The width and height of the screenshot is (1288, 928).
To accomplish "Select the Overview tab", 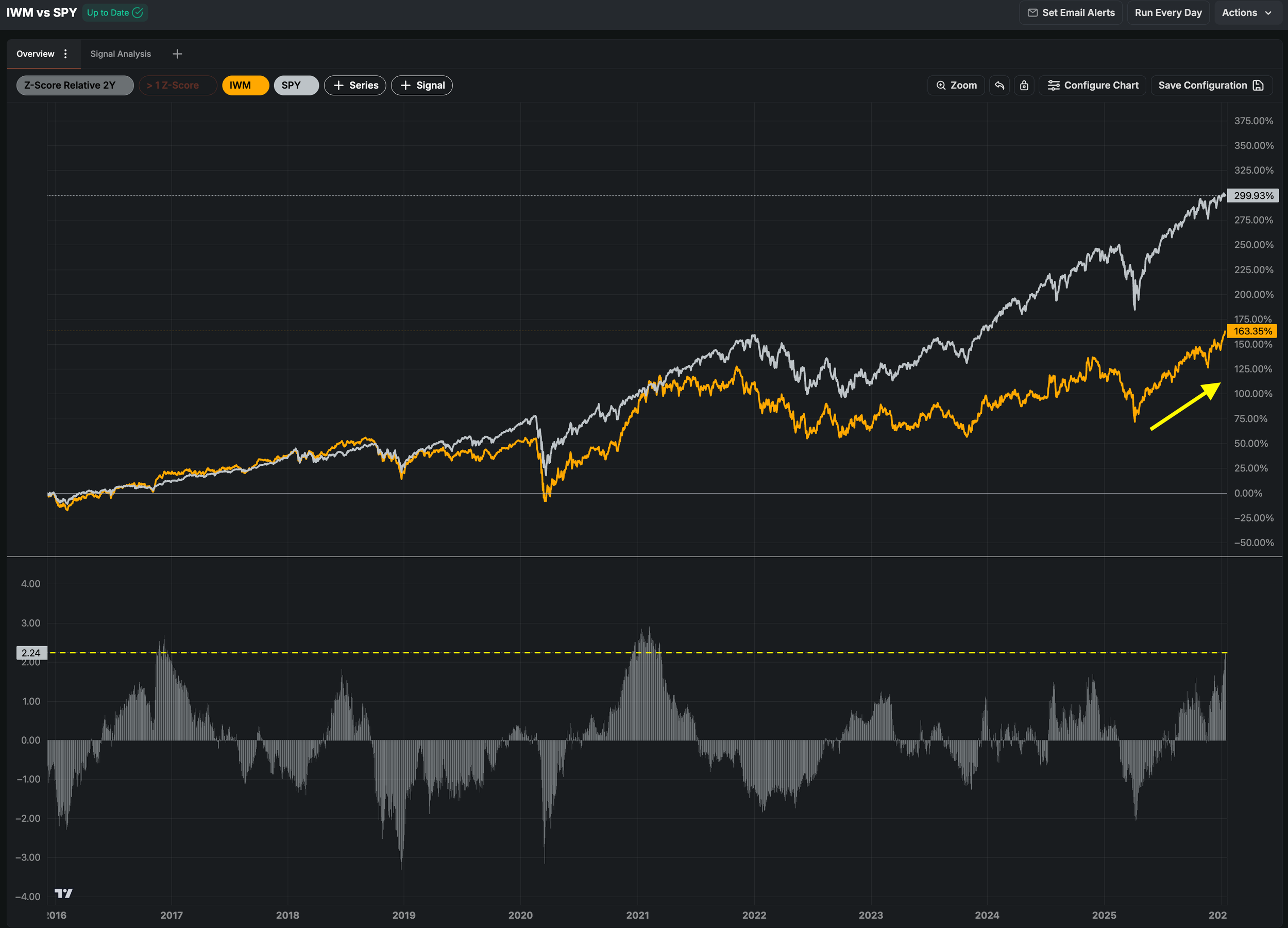I will (x=35, y=54).
